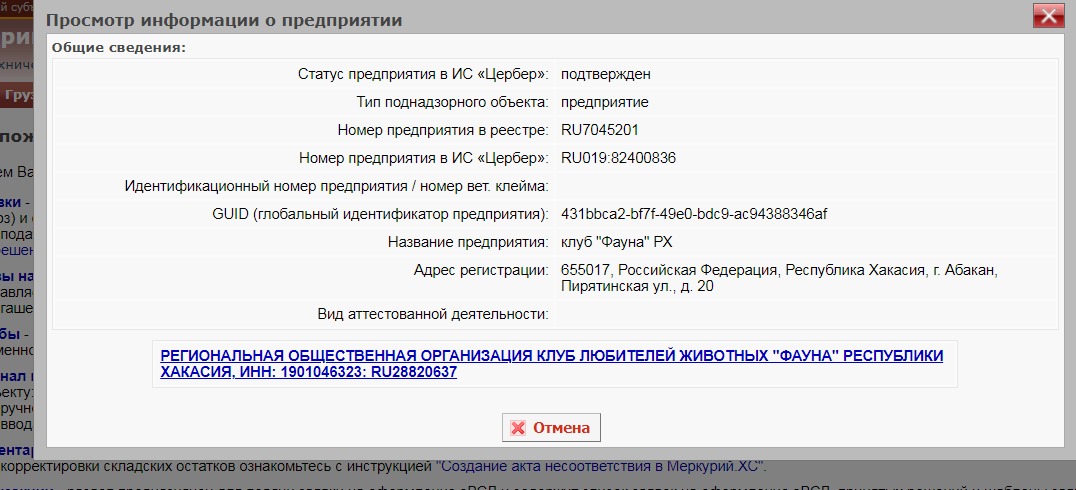Click label "Вид аттестованной деятельности:"
The image size is (1076, 490).
pyautogui.click(x=433, y=314)
